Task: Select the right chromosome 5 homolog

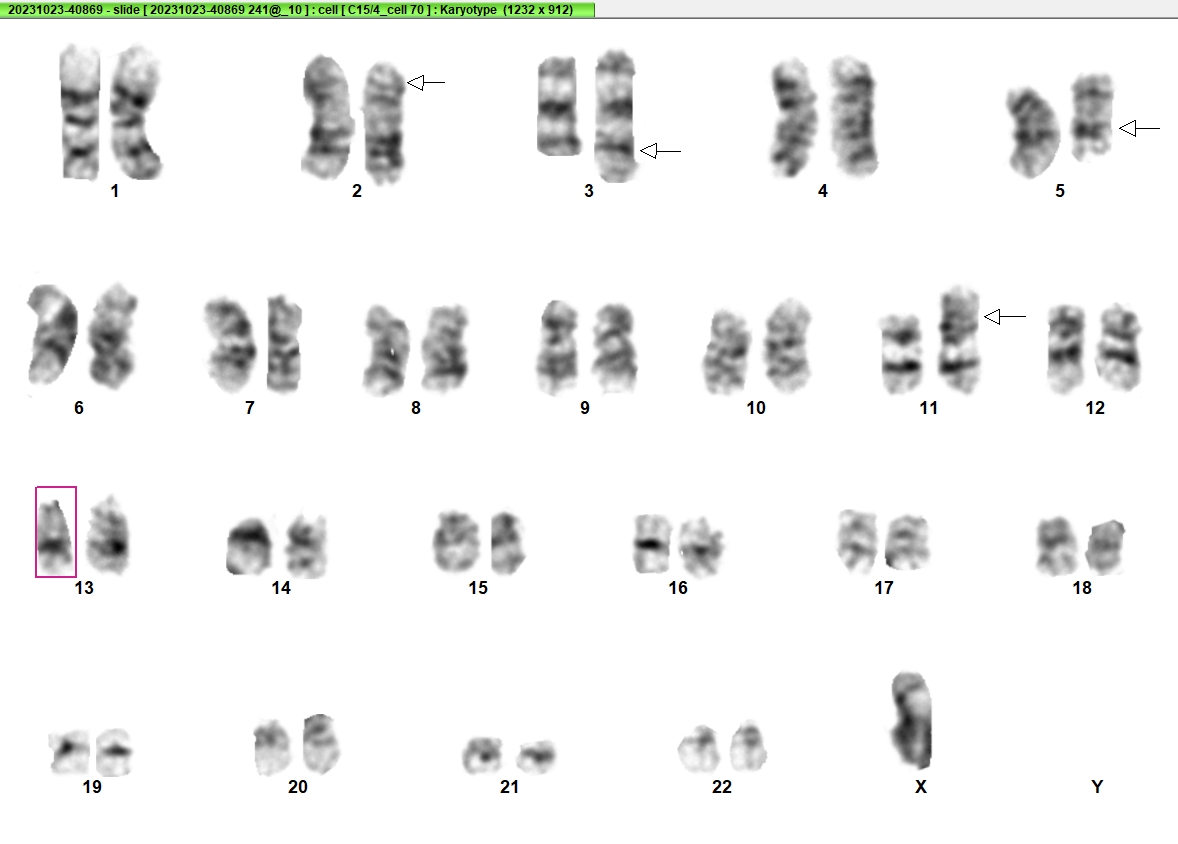Action: (x=1092, y=116)
